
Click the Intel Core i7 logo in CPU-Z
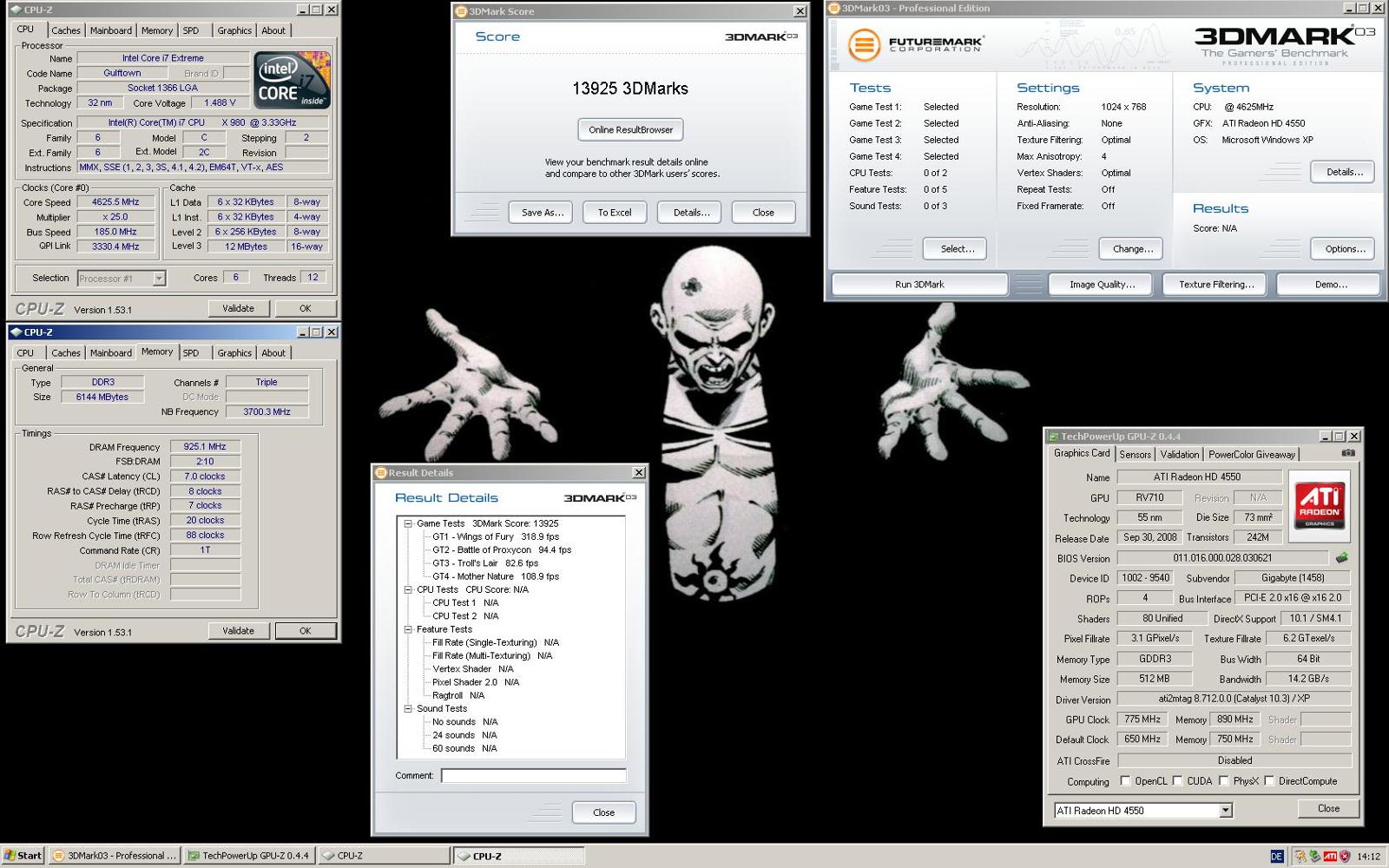click(293, 80)
